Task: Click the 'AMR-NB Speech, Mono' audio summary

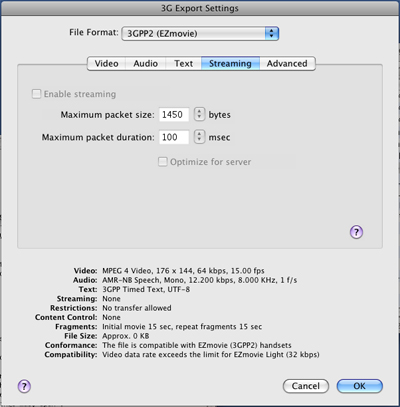Action: [199, 280]
